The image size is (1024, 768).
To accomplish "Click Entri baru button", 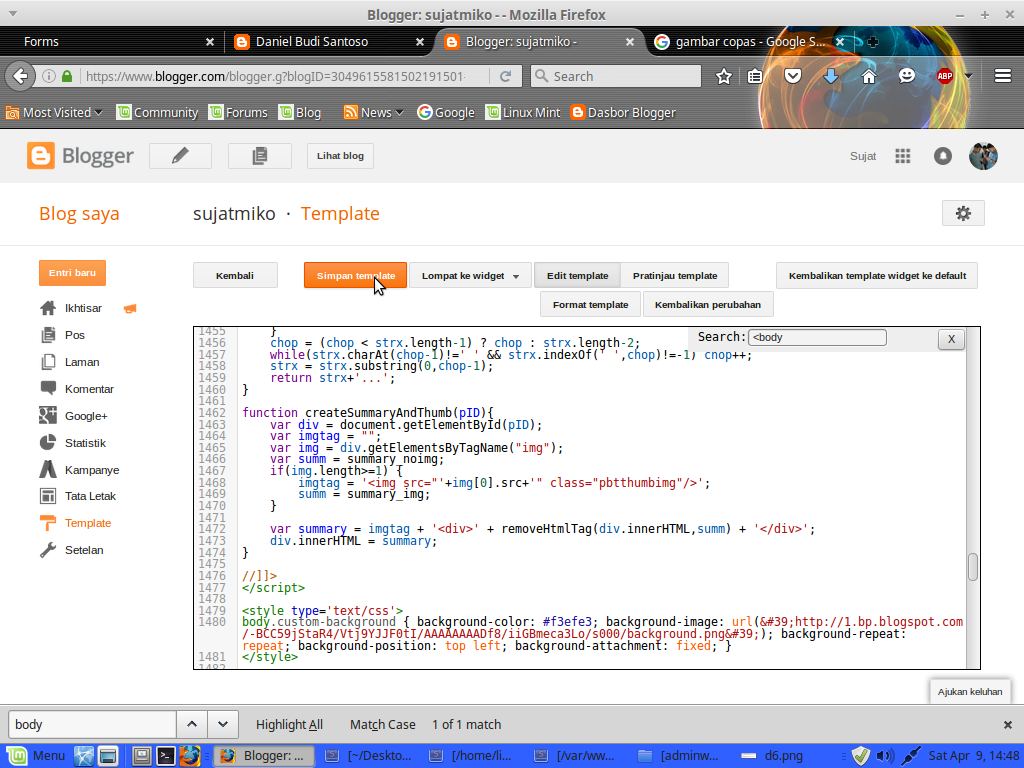I will click(72, 273).
